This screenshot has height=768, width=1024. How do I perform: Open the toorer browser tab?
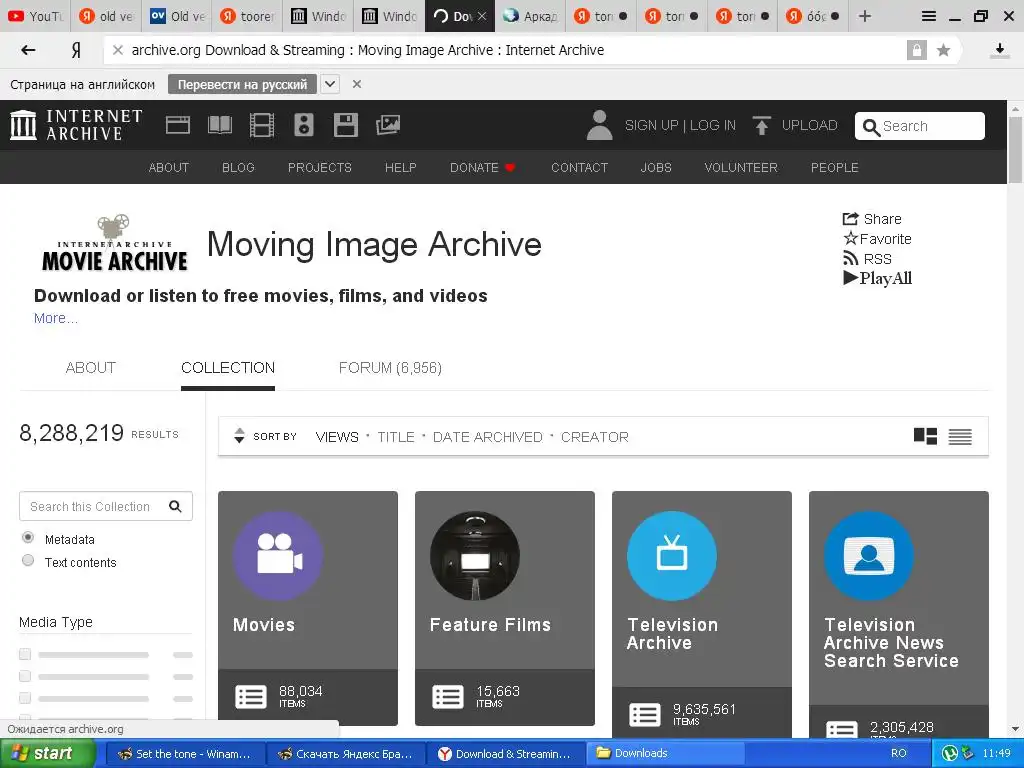247,16
